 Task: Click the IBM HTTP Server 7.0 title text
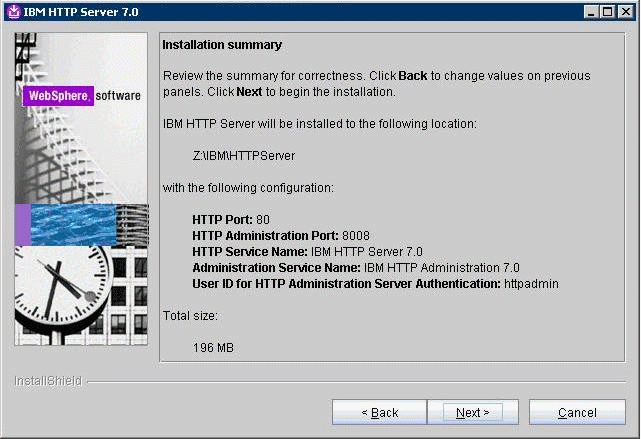(x=81, y=12)
